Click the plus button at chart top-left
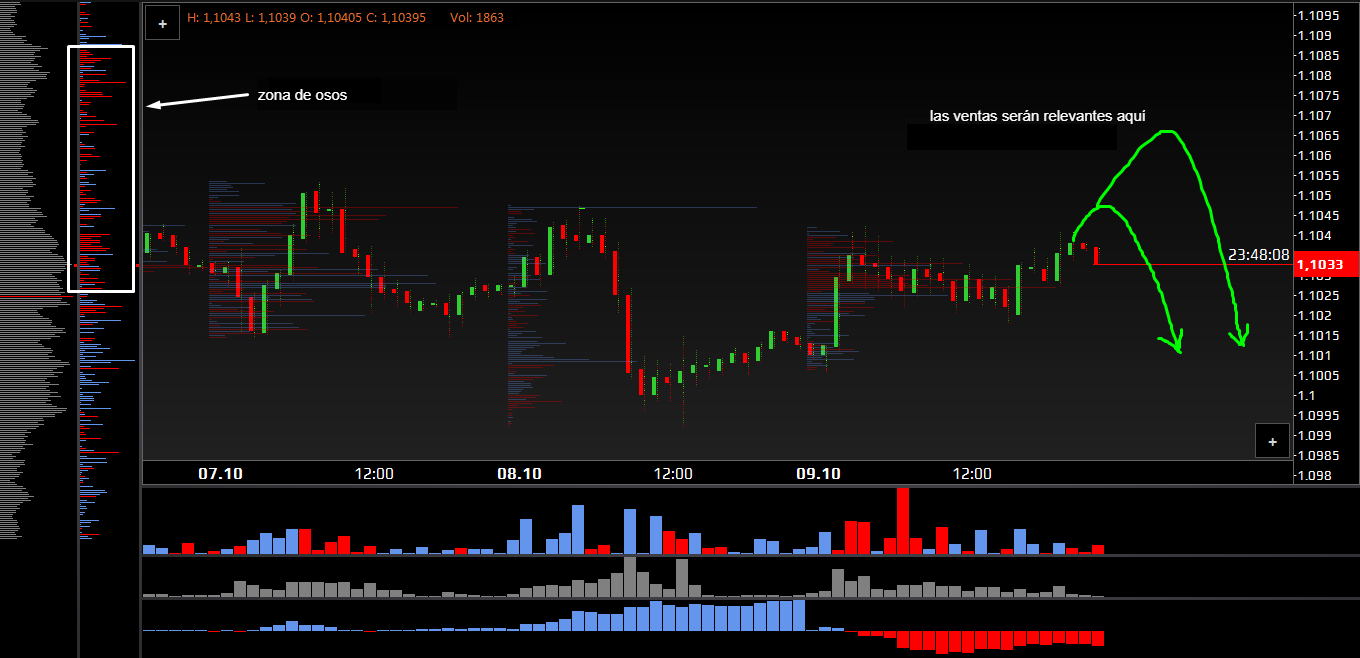Viewport: 1360px width, 658px height. (162, 23)
